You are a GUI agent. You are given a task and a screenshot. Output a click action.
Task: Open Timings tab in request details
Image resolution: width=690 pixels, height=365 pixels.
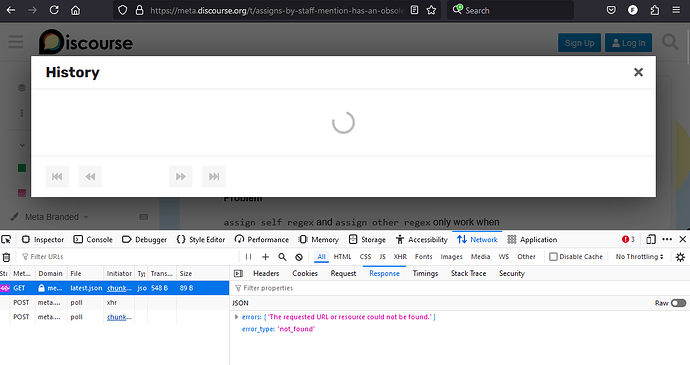(x=425, y=273)
